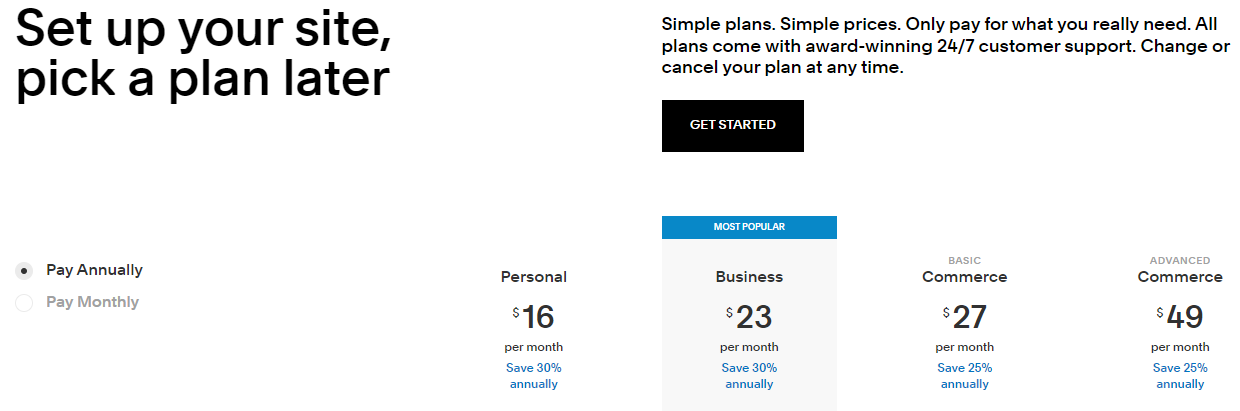Click the Basic Commerce plan heading
1240x411 pixels.
(964, 277)
